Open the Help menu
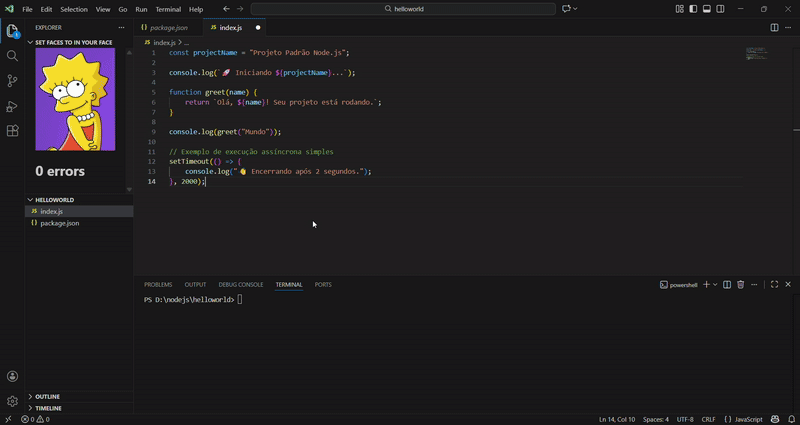This screenshot has height=425, width=800. pos(196,9)
